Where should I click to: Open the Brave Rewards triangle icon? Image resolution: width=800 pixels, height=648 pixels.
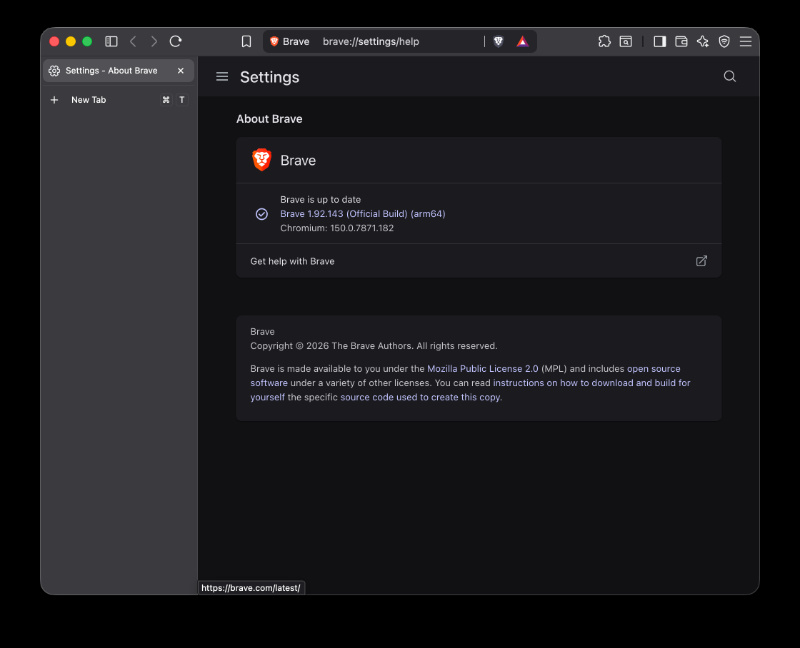[522, 41]
